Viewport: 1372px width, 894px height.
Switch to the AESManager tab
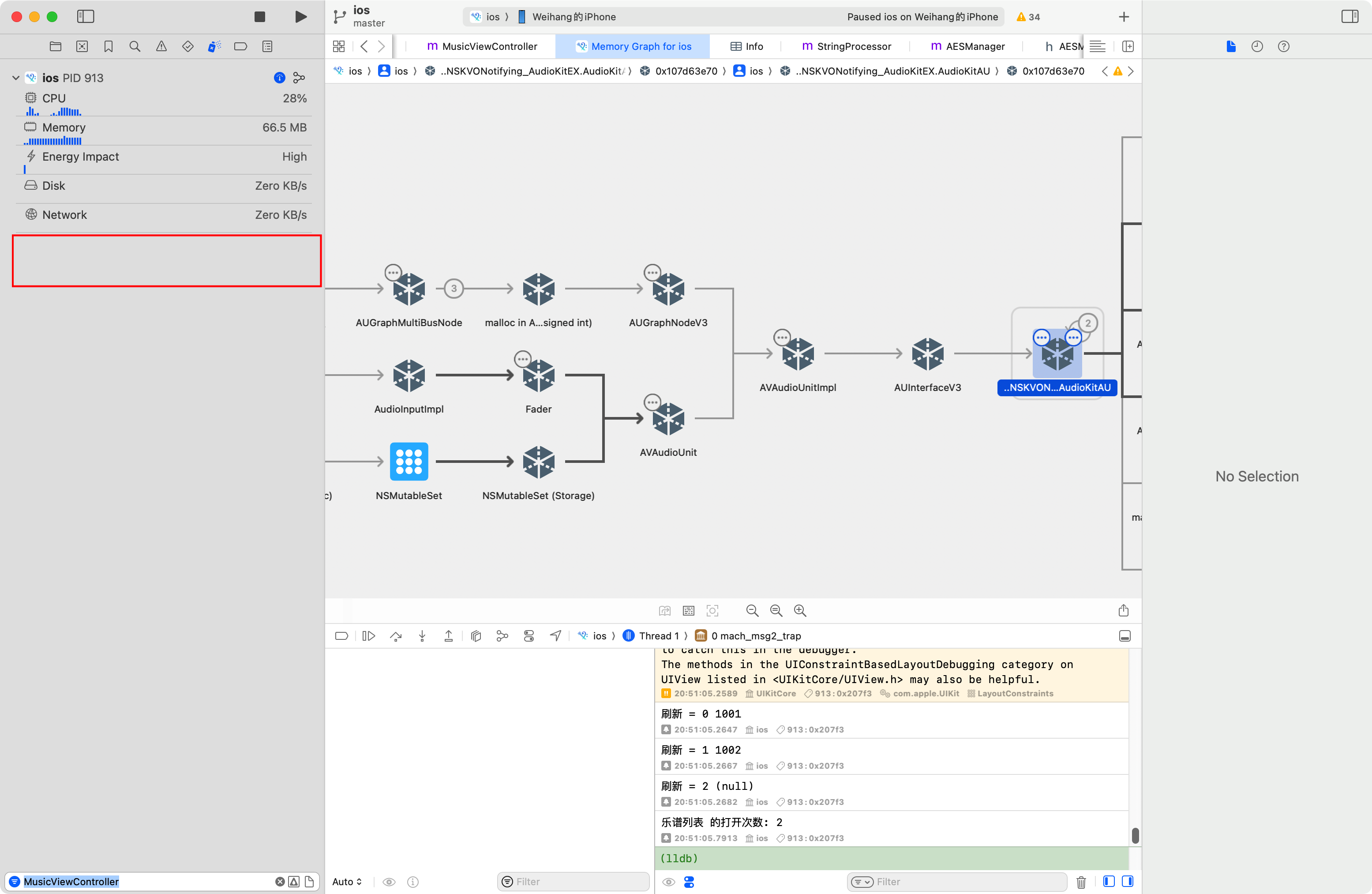967,46
